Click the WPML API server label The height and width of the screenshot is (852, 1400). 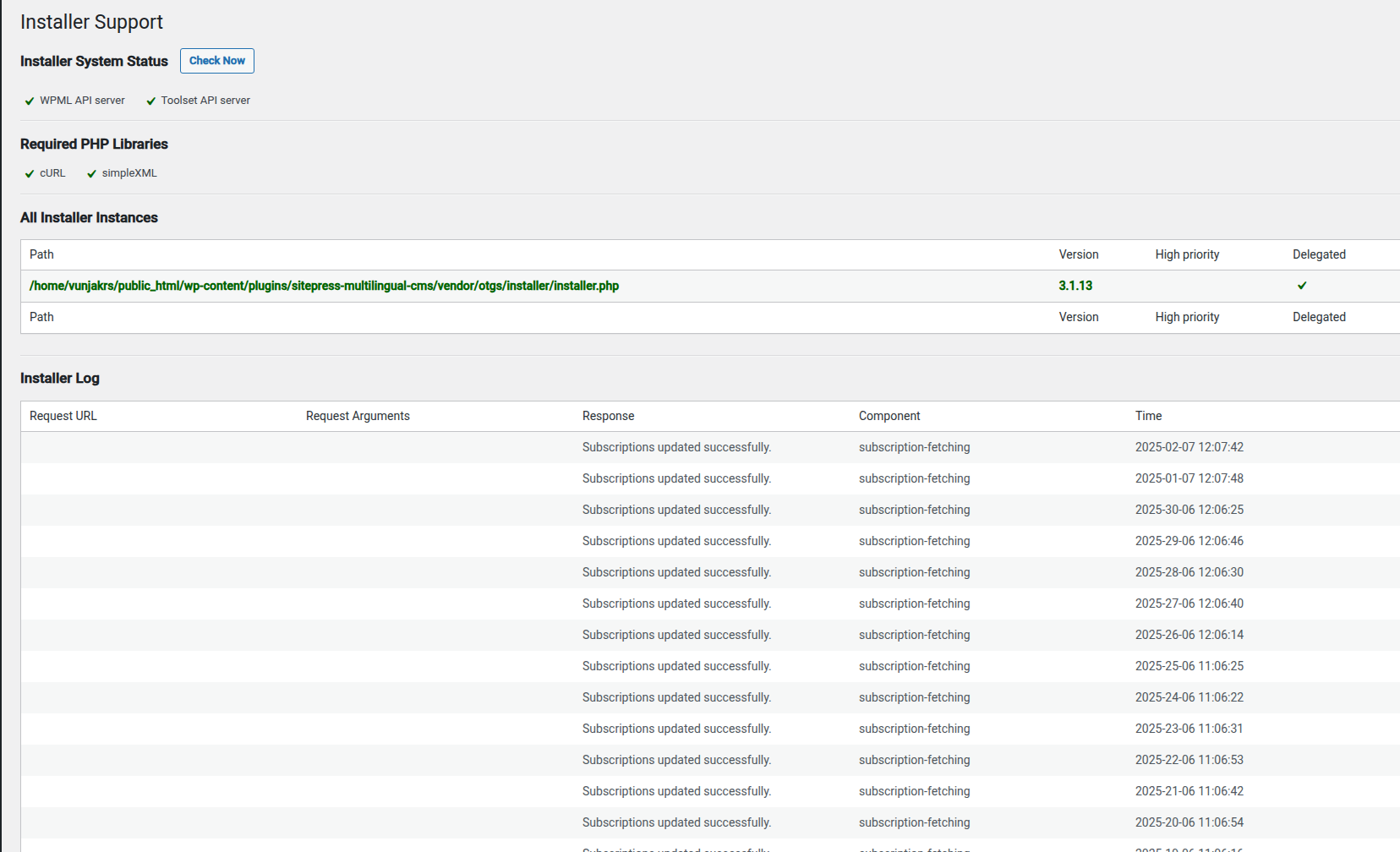(x=82, y=101)
